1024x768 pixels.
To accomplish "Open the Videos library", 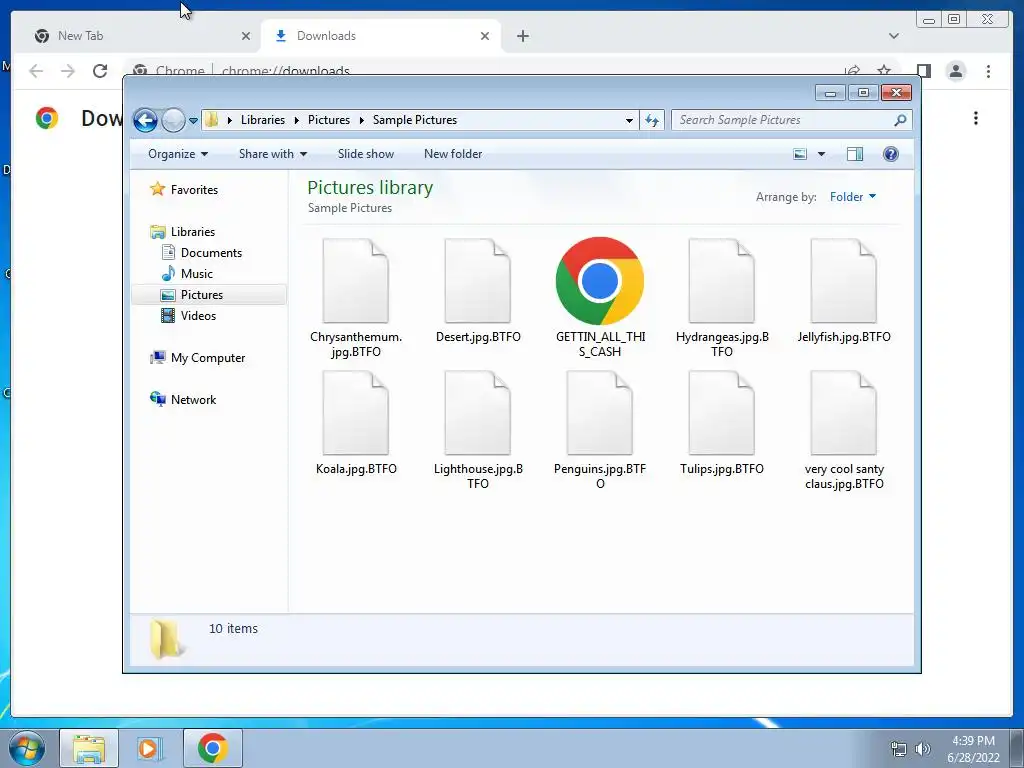I will 198,315.
